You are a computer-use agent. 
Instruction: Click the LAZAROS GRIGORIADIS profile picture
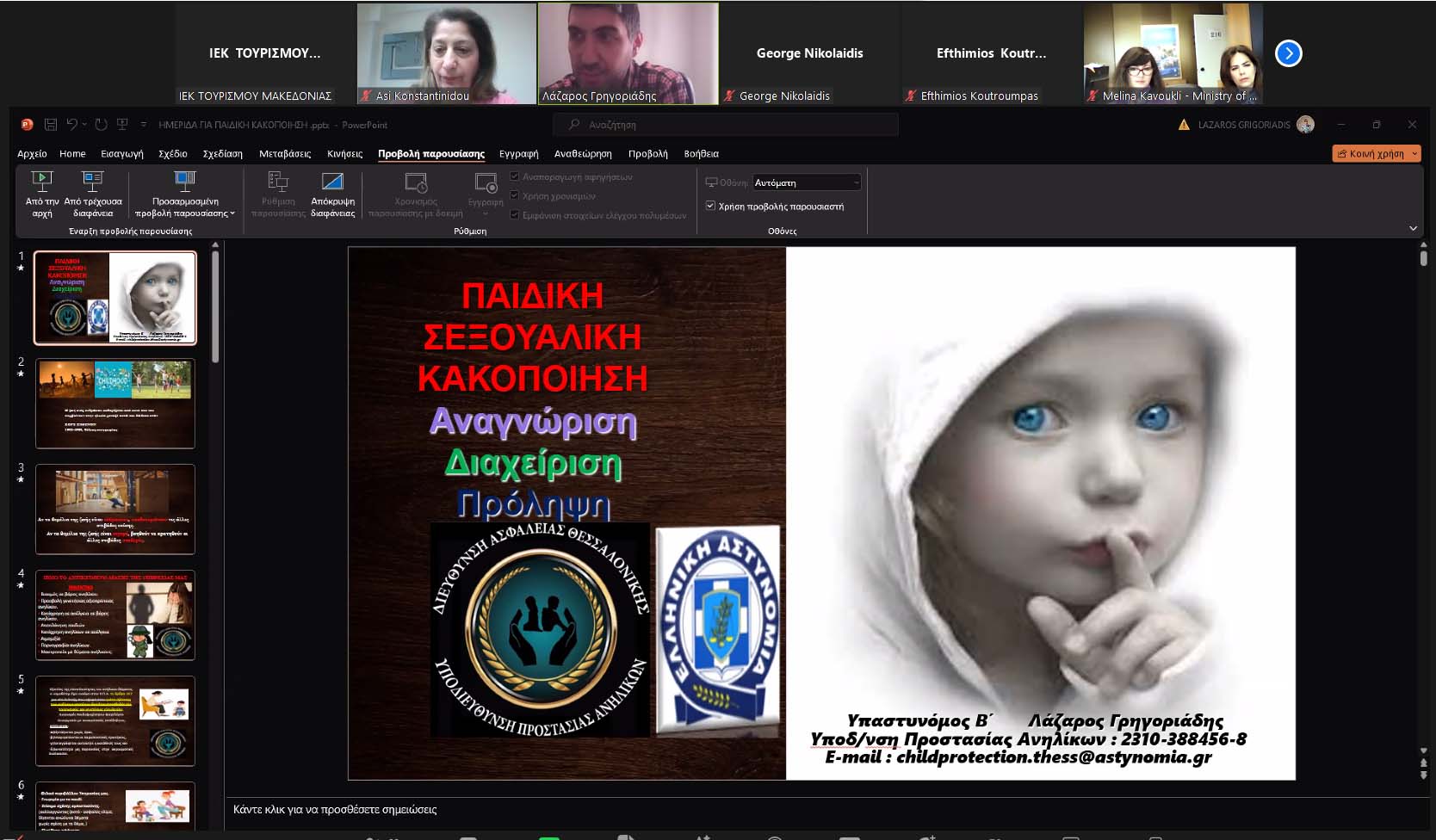coord(1305,125)
